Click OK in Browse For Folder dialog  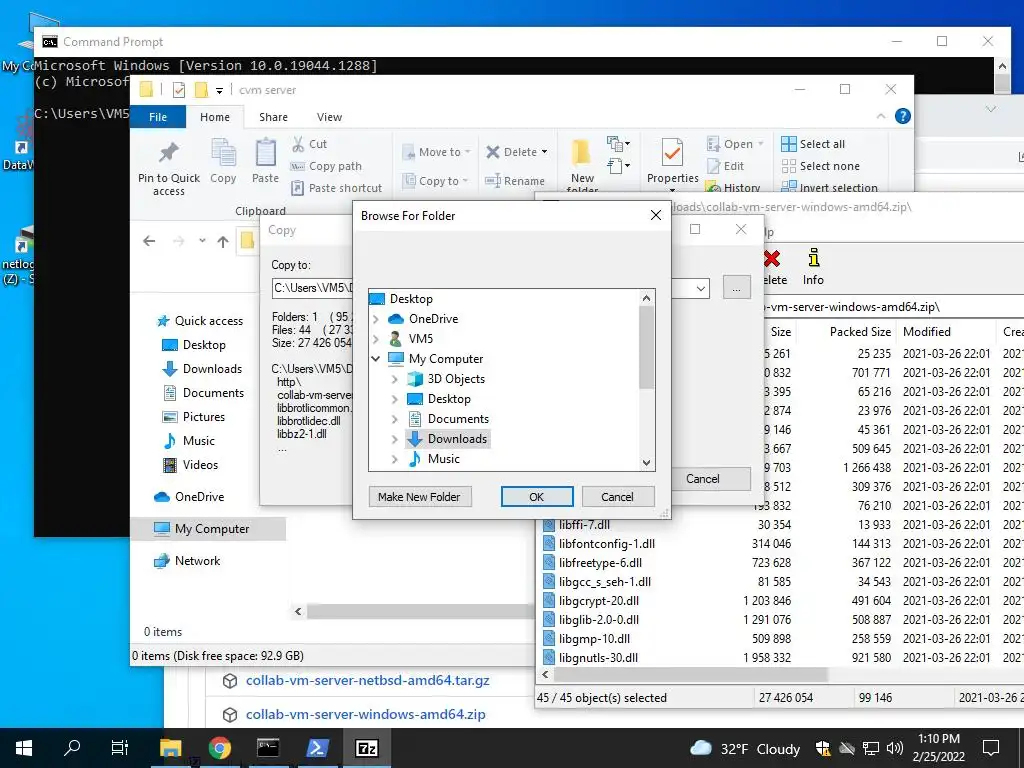tap(537, 497)
